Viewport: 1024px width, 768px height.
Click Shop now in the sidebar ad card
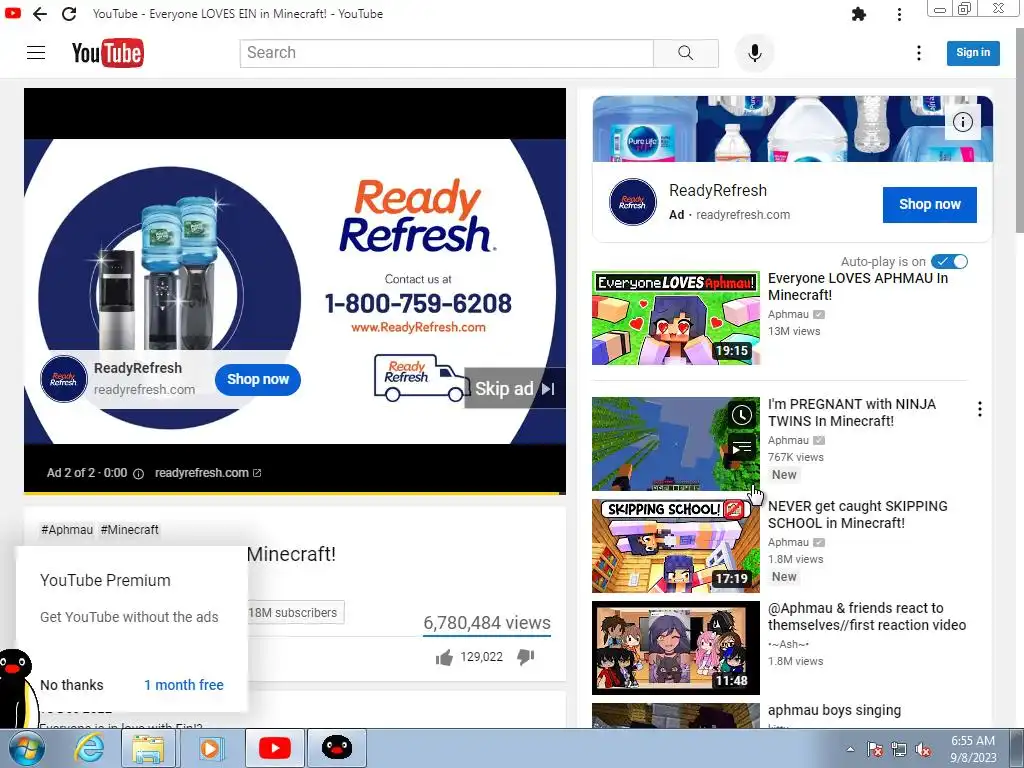[x=929, y=204]
